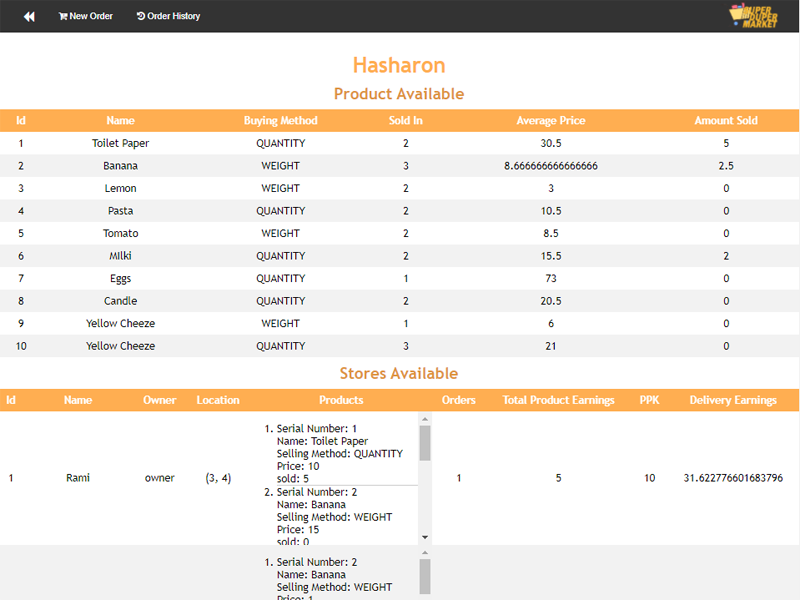Click Banana's amount sold value 2.5
The width and height of the screenshot is (800, 600).
[726, 166]
